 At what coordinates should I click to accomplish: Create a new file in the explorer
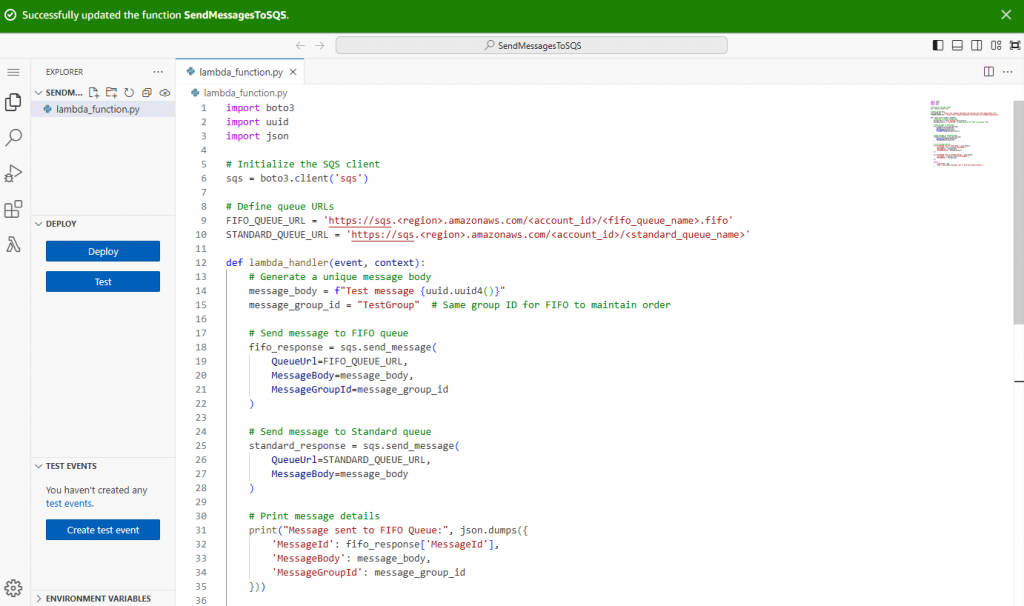click(x=94, y=93)
